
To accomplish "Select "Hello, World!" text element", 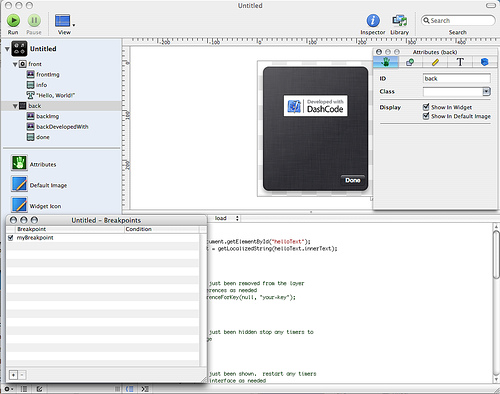I will (x=55, y=95).
